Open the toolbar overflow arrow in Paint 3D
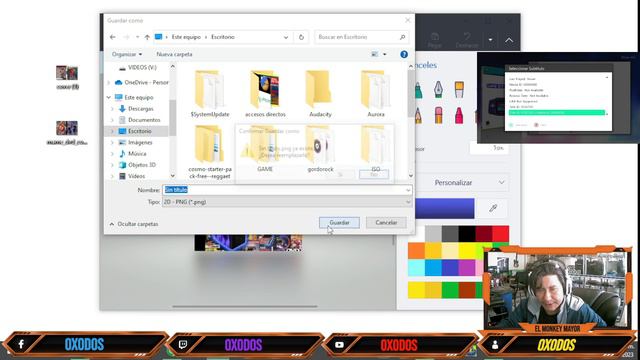This screenshot has height=360, width=640. coord(490,40)
